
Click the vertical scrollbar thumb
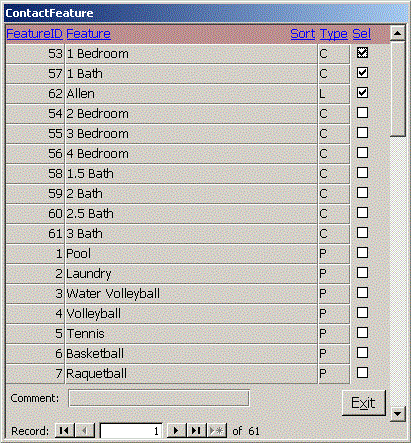click(x=397, y=88)
